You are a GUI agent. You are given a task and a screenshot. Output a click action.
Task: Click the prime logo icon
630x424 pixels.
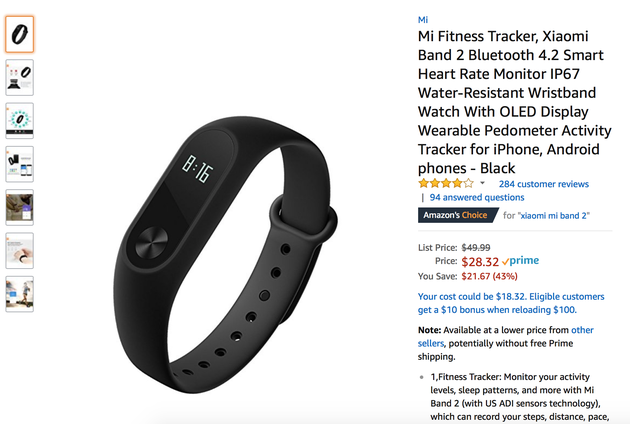pyautogui.click(x=521, y=261)
